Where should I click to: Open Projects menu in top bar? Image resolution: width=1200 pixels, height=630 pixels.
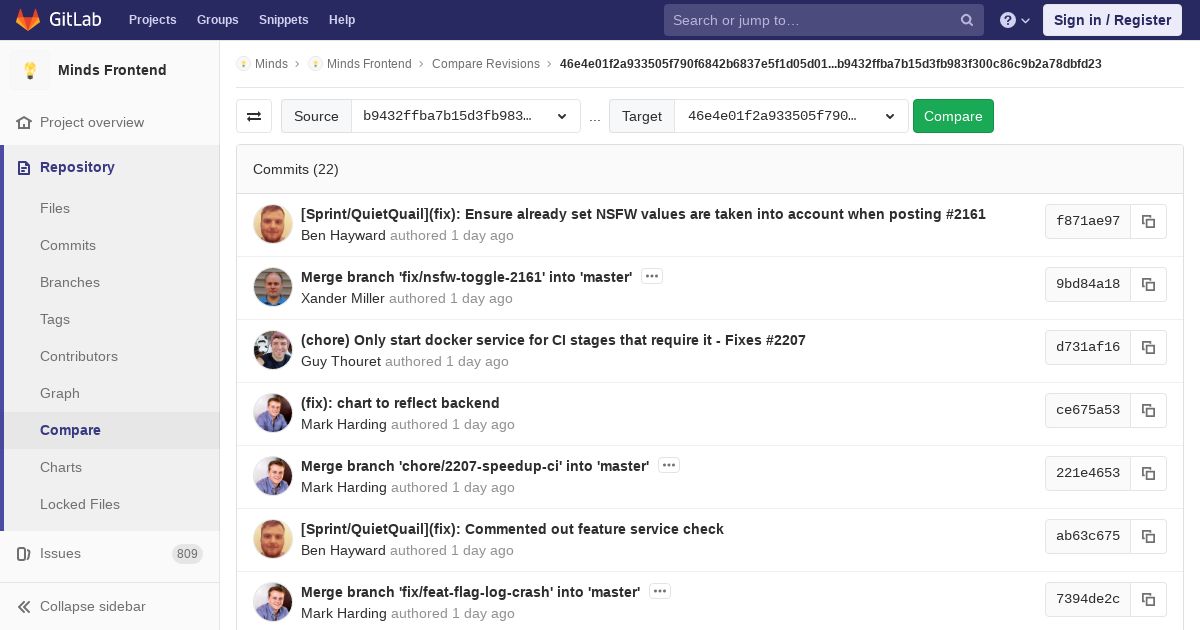153,20
